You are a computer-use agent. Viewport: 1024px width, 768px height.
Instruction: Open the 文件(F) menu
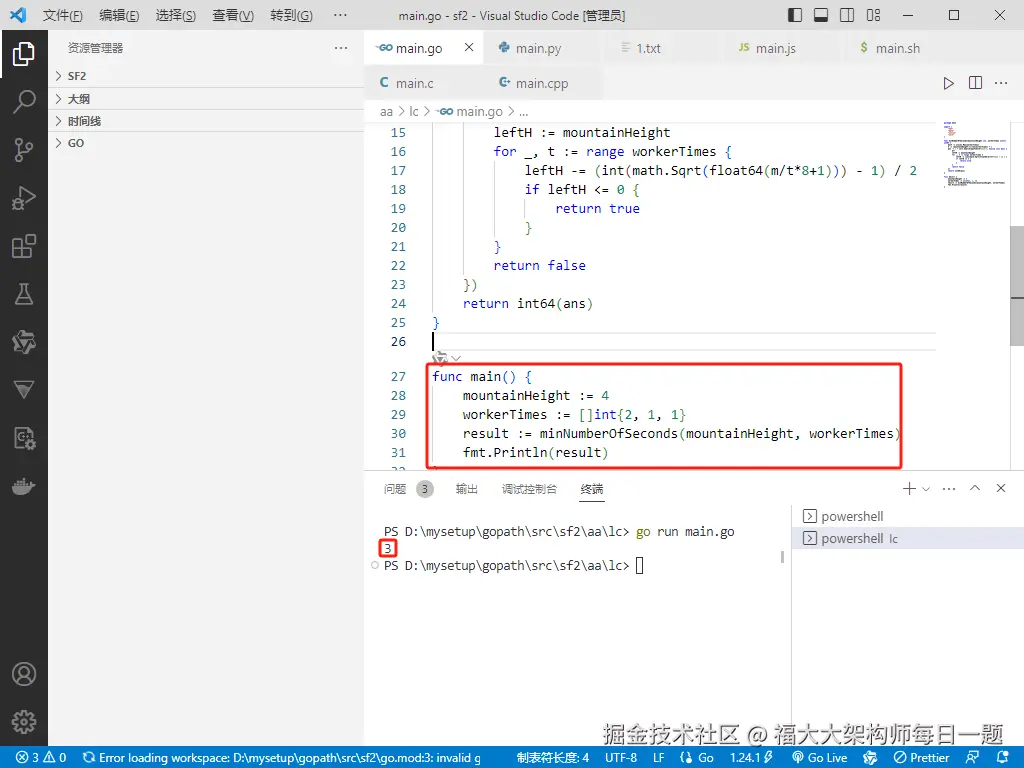pos(63,15)
